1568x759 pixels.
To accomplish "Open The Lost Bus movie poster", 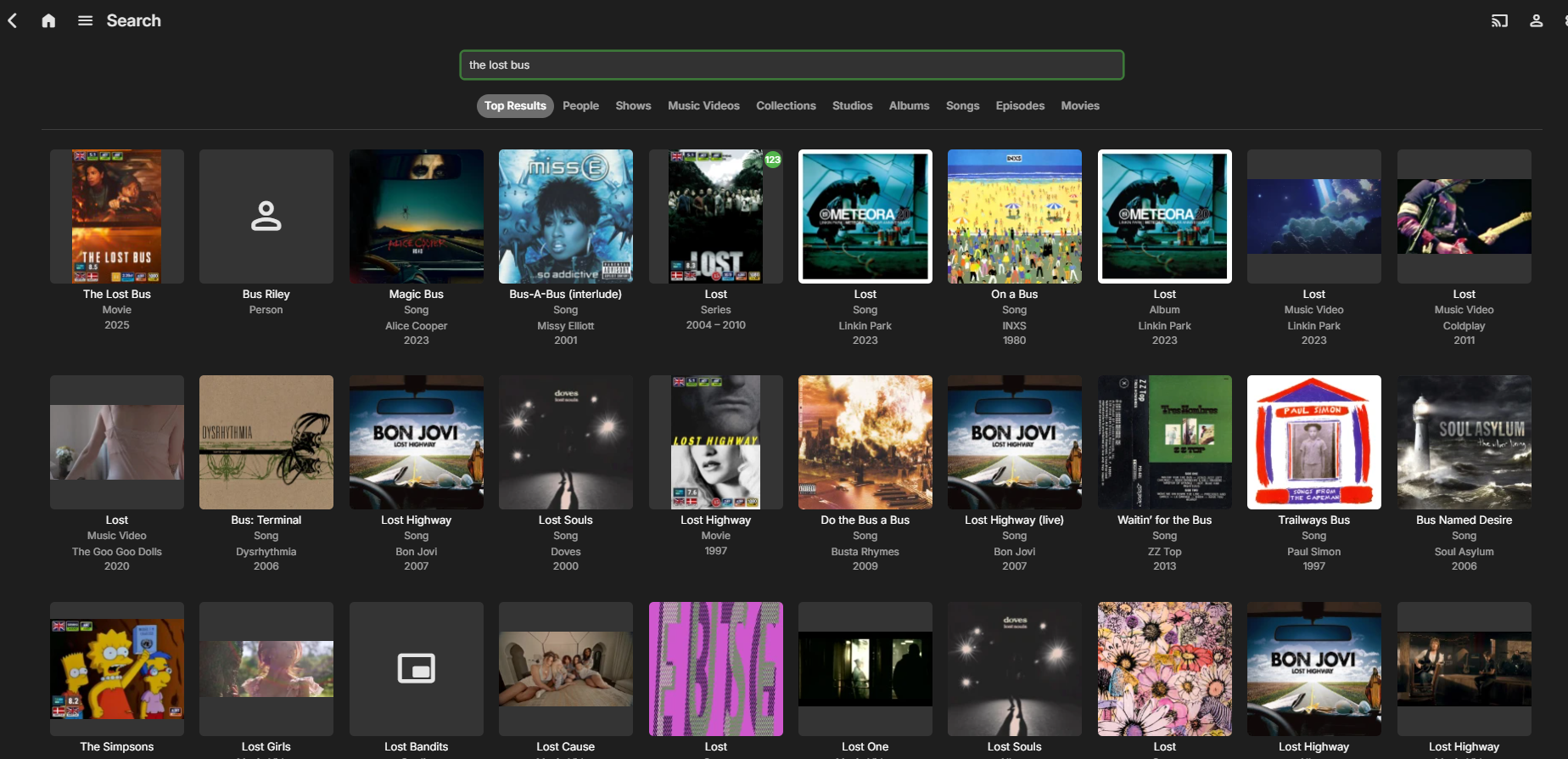I will (x=117, y=216).
